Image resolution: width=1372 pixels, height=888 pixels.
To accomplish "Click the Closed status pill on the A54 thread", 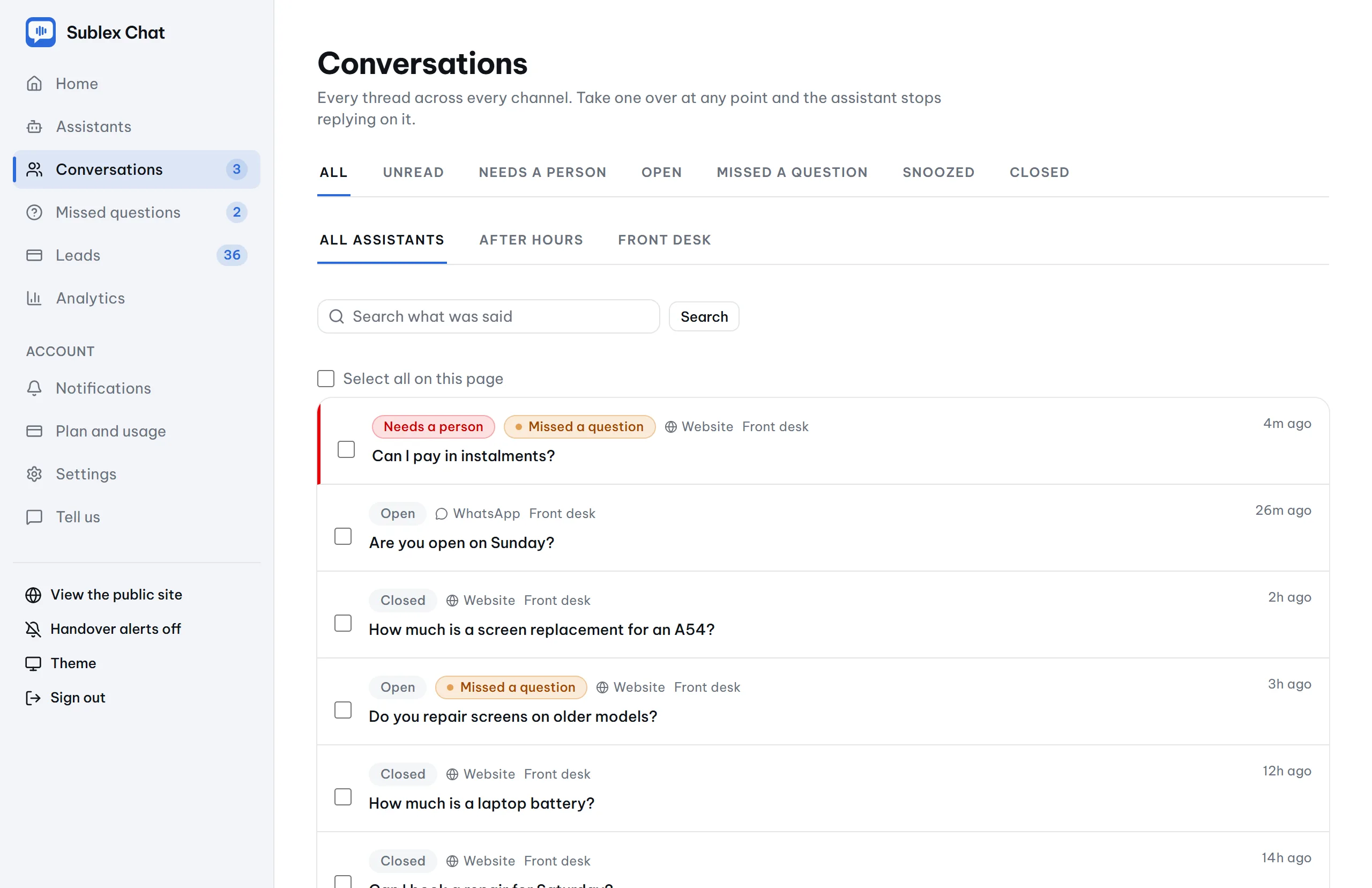I will [402, 600].
